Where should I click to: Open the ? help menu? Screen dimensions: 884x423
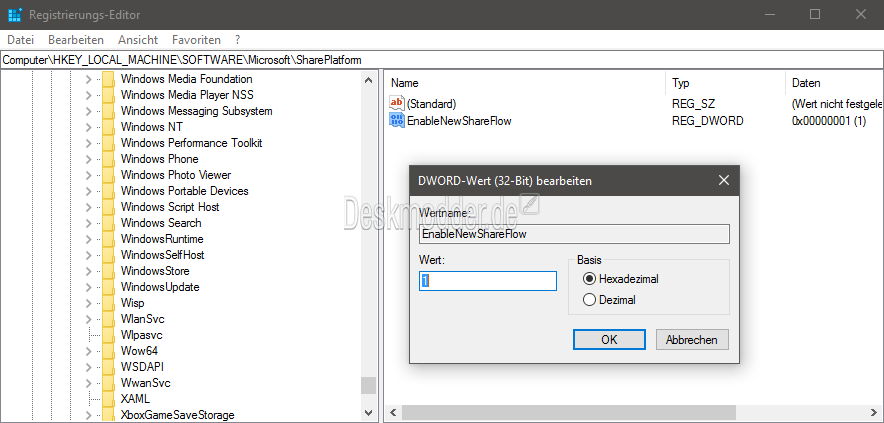pos(238,40)
